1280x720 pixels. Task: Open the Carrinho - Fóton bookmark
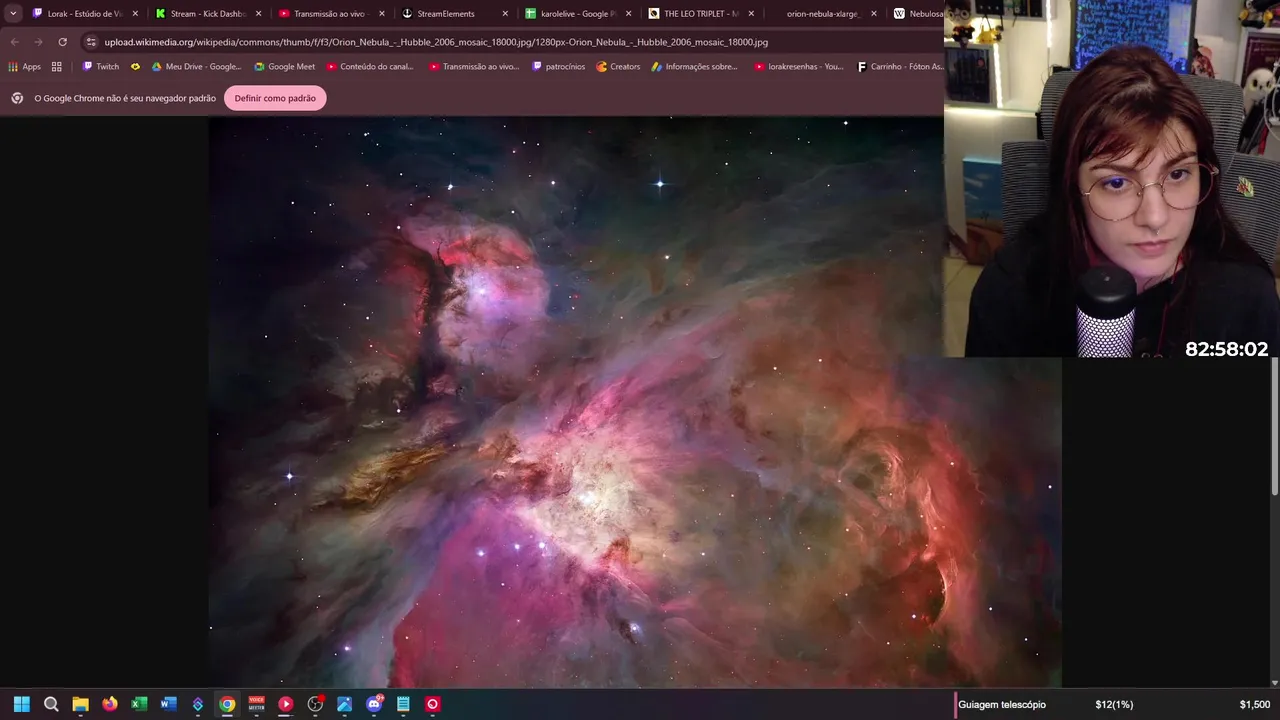tap(900, 67)
